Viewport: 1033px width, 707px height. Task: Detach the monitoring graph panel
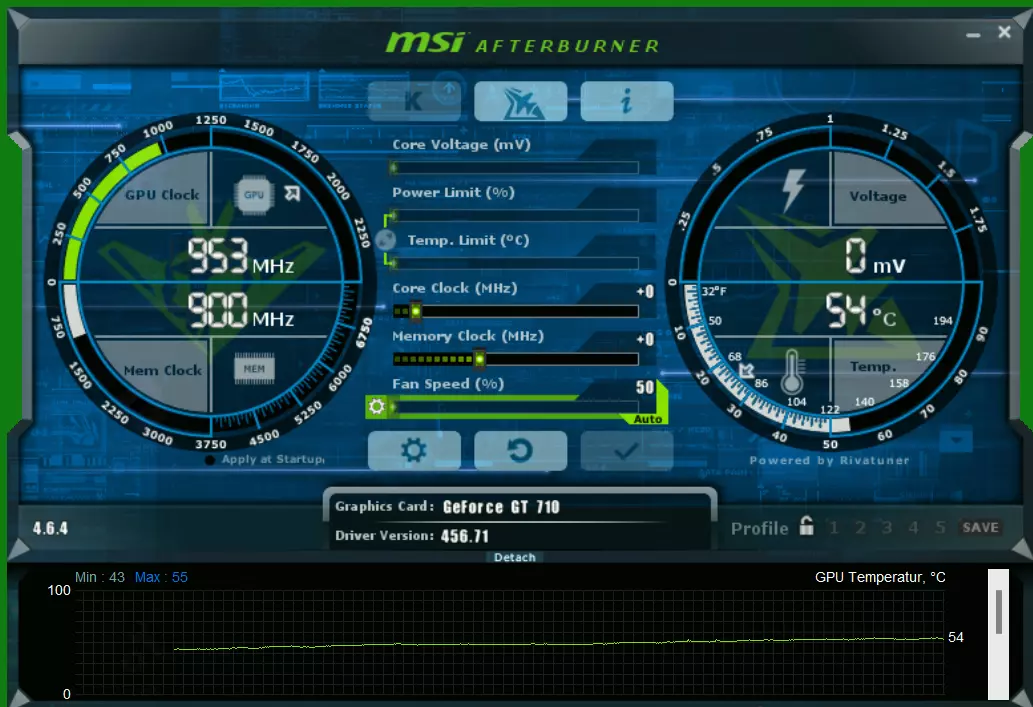tap(515, 557)
